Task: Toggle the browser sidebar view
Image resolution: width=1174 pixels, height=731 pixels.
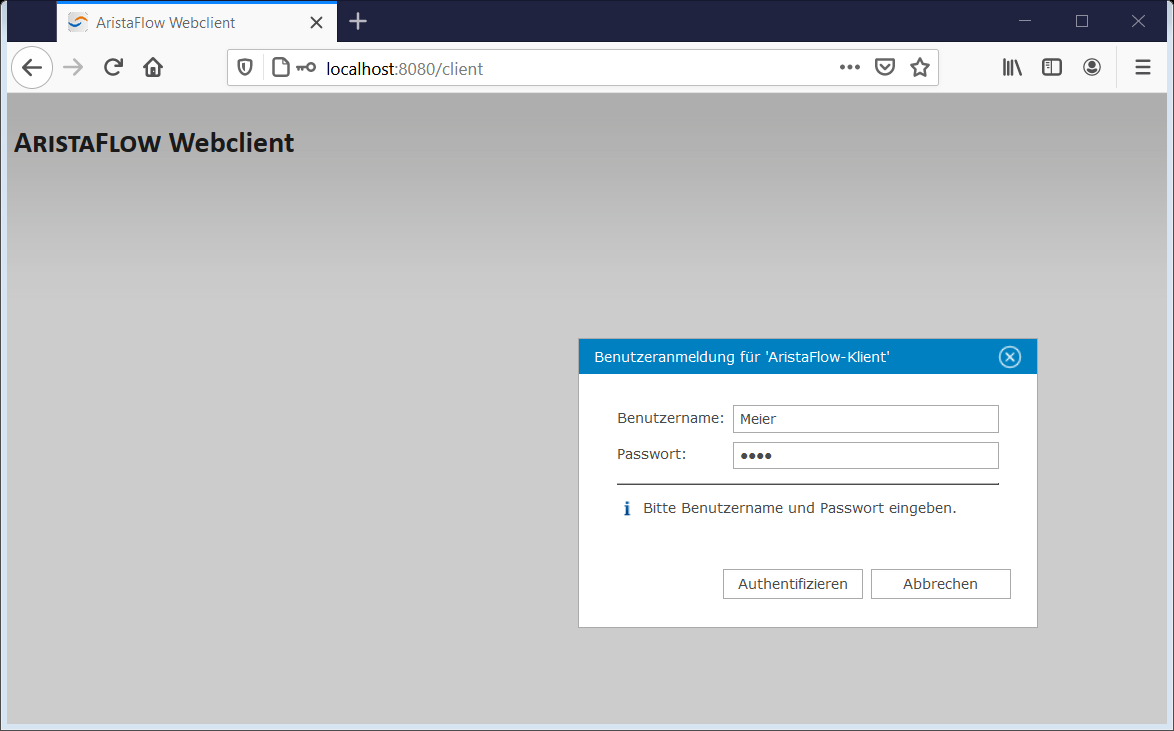Action: tap(1052, 68)
